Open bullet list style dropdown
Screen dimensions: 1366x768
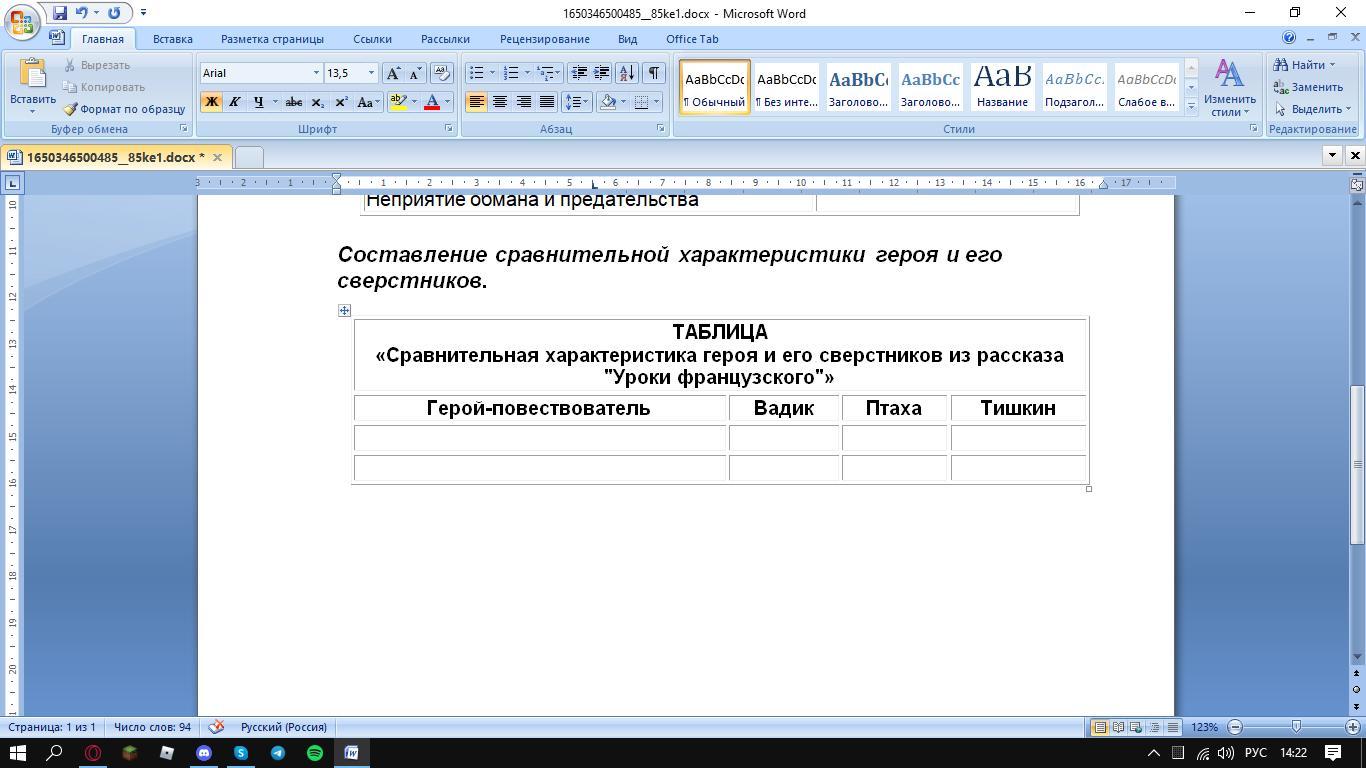[492, 73]
